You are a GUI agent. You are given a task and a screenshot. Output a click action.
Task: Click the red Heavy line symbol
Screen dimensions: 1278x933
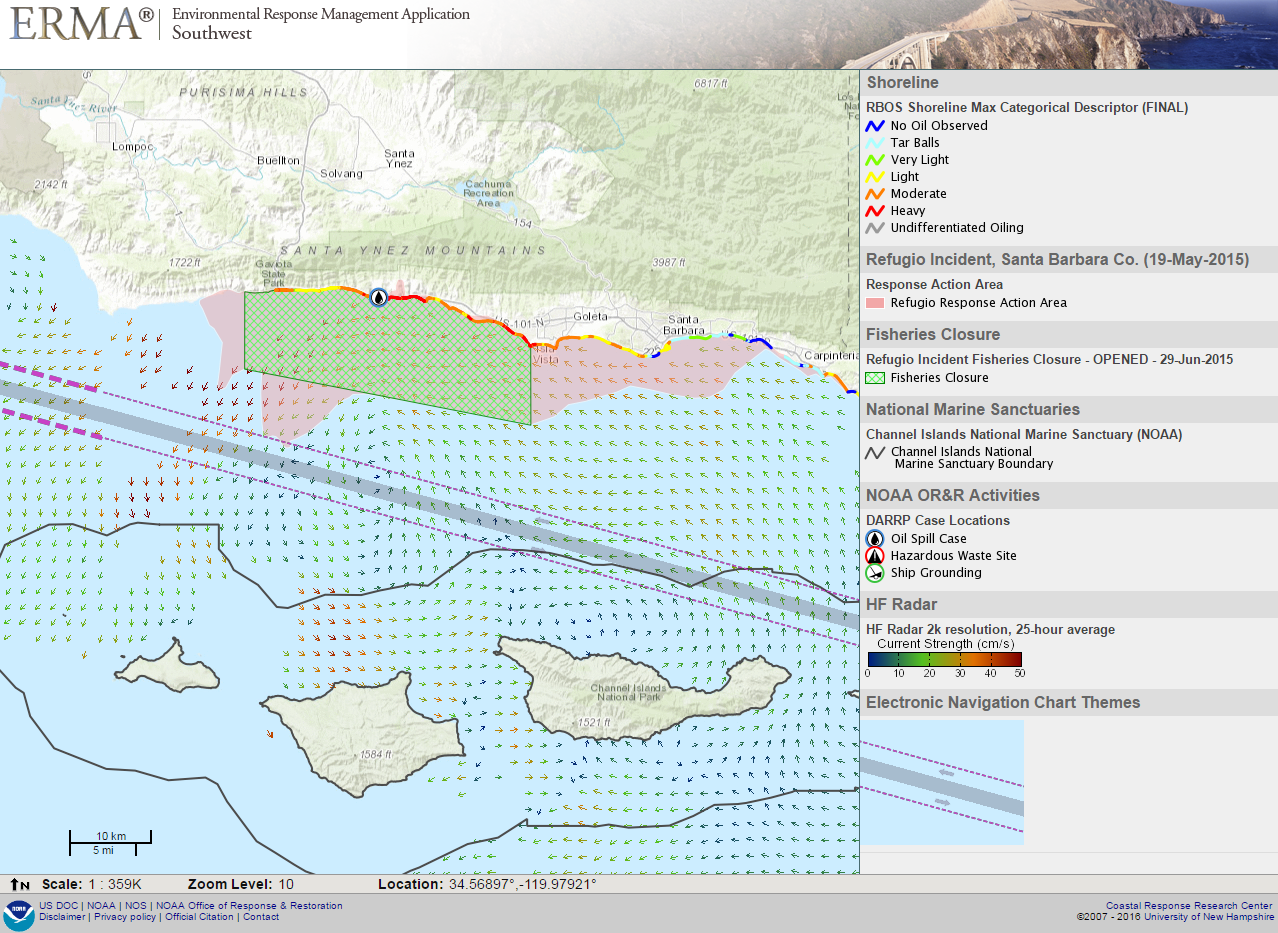pyautogui.click(x=875, y=211)
